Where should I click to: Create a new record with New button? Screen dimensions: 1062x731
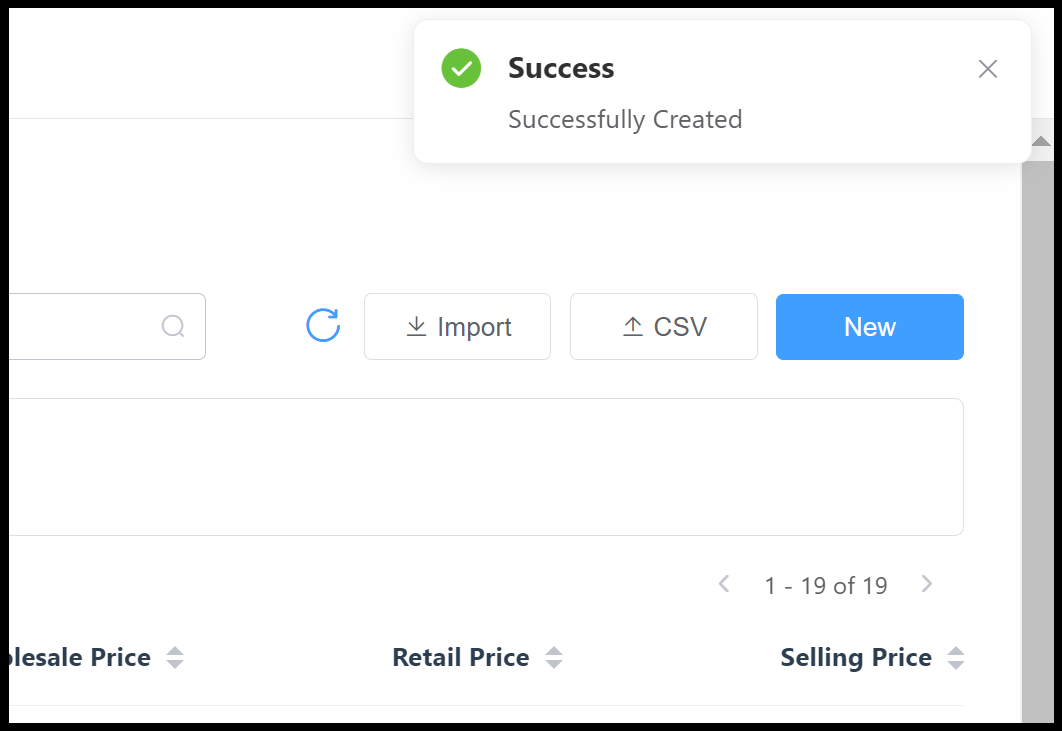tap(868, 326)
